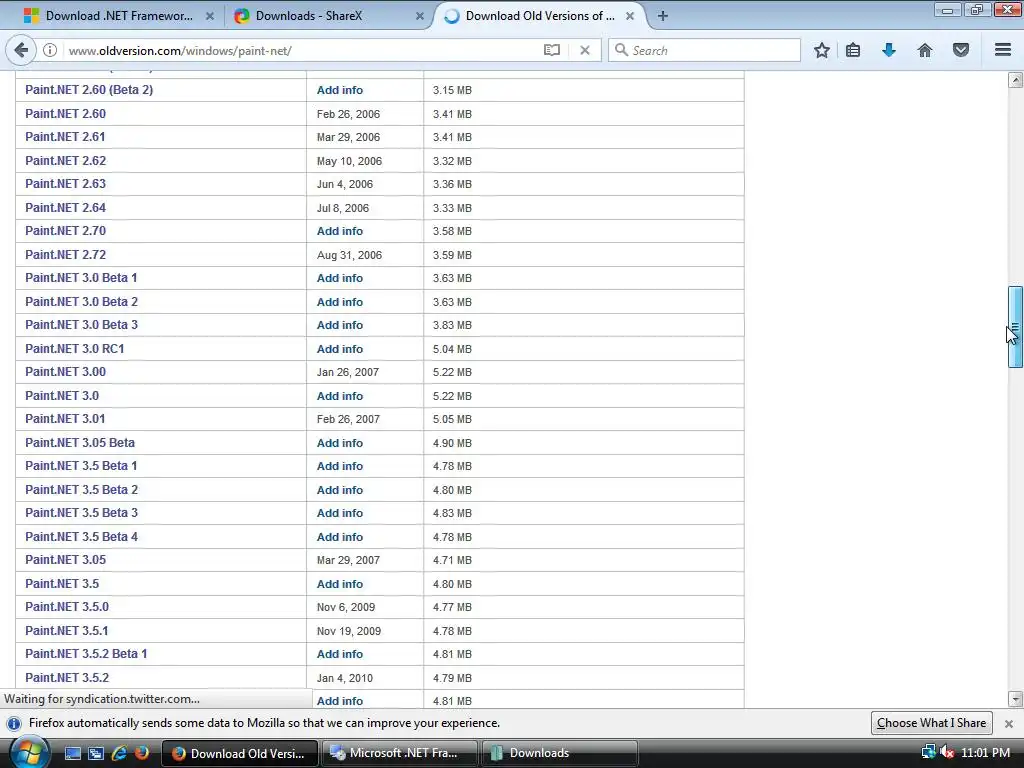Image resolution: width=1024 pixels, height=768 pixels.
Task: Focus the Search input field
Action: pyautogui.click(x=704, y=50)
